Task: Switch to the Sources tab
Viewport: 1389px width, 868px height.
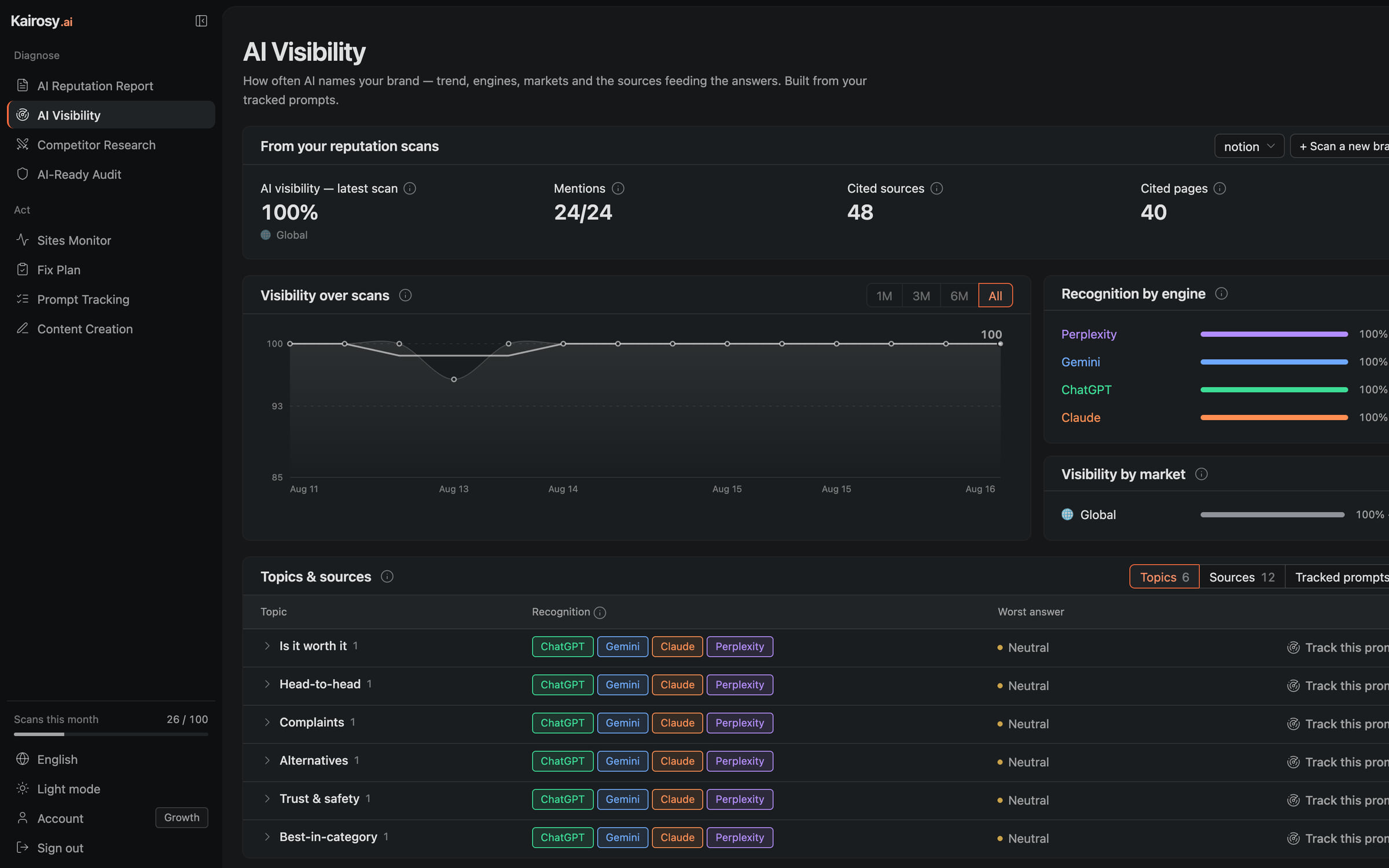Action: coord(1242,577)
